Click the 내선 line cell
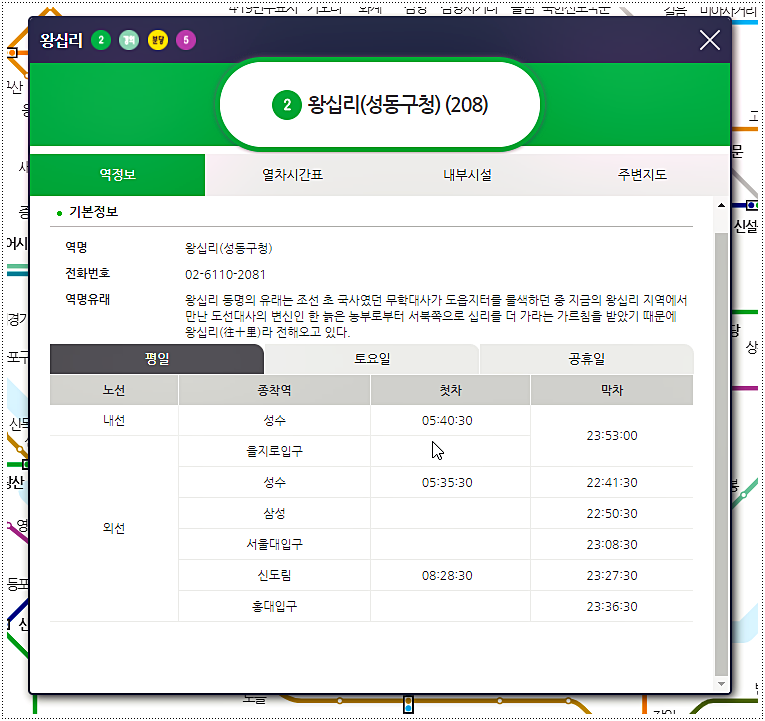765x721 pixels. pos(114,421)
